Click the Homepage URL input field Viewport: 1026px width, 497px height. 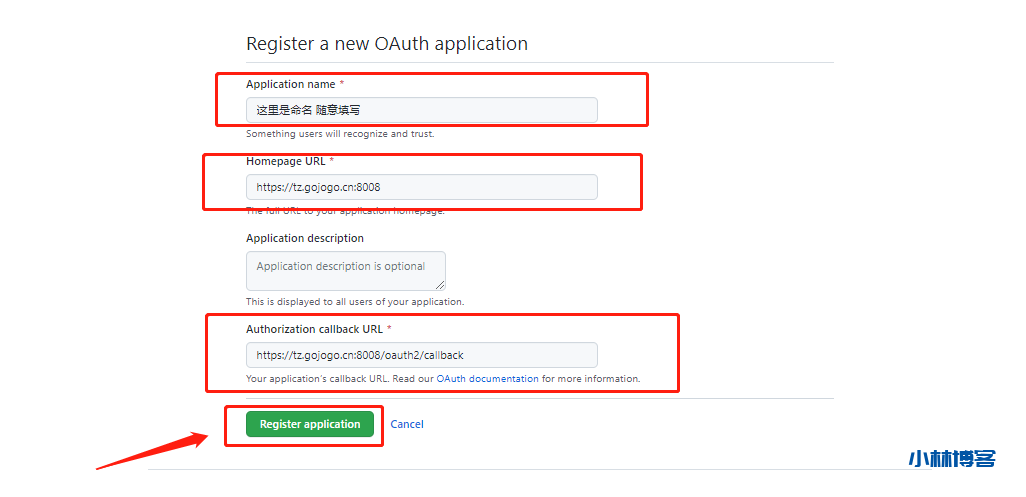pyautogui.click(x=421, y=187)
